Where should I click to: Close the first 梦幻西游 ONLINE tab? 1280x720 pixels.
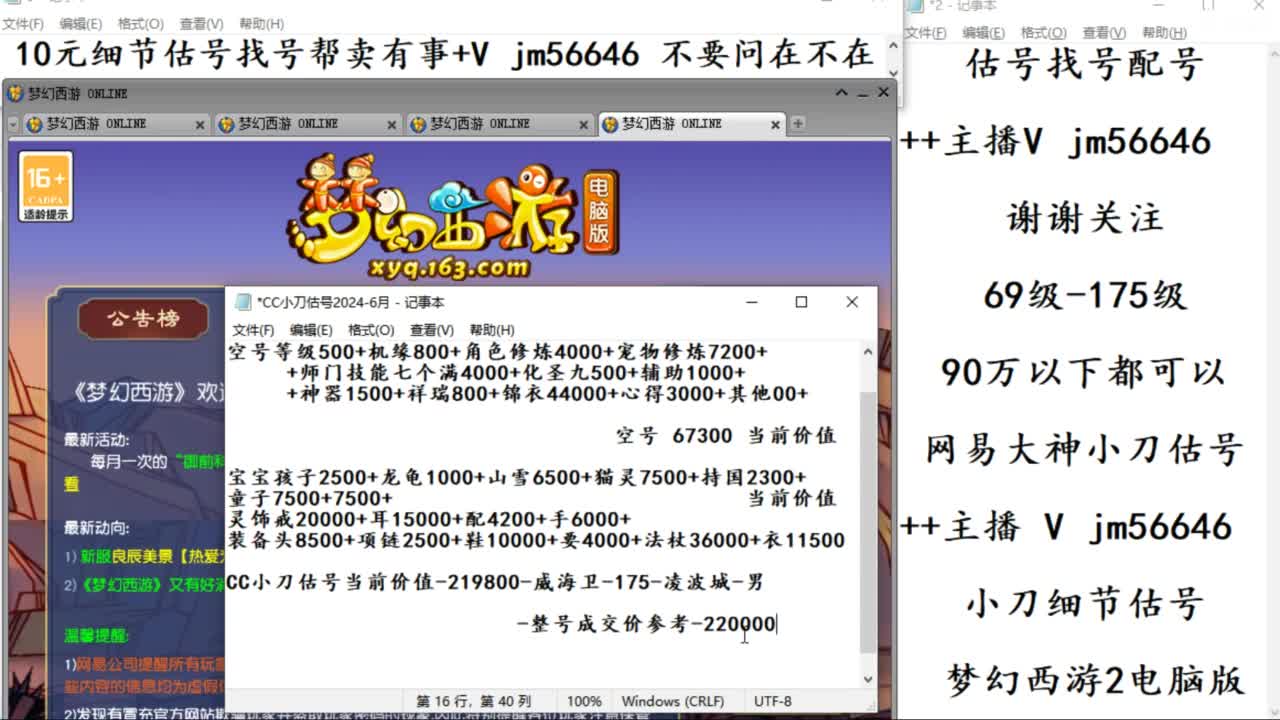[x=199, y=125]
